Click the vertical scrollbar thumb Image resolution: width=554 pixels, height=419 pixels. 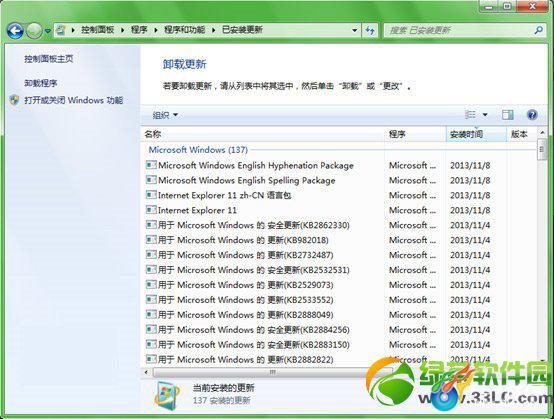(542, 150)
